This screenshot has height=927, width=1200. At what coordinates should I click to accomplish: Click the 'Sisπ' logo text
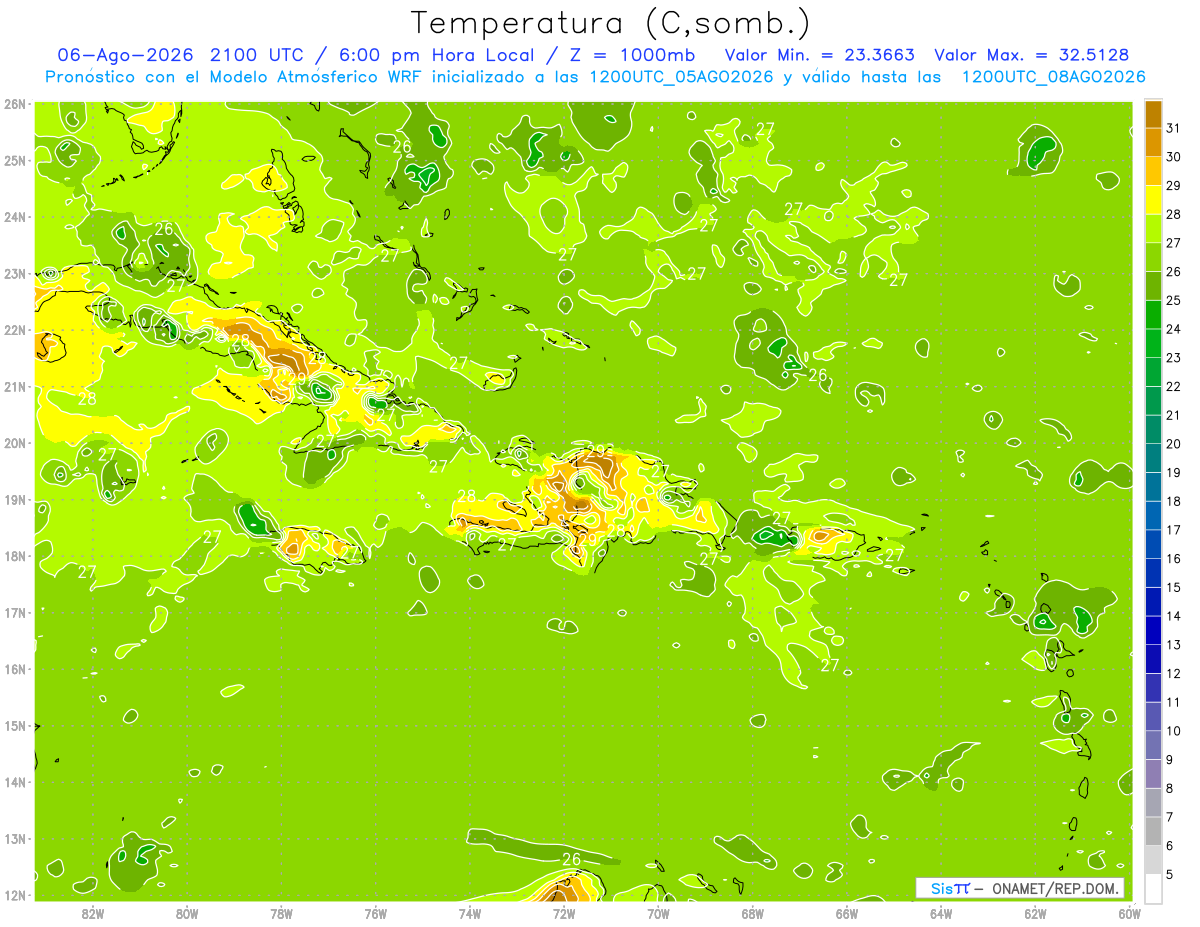[949, 888]
